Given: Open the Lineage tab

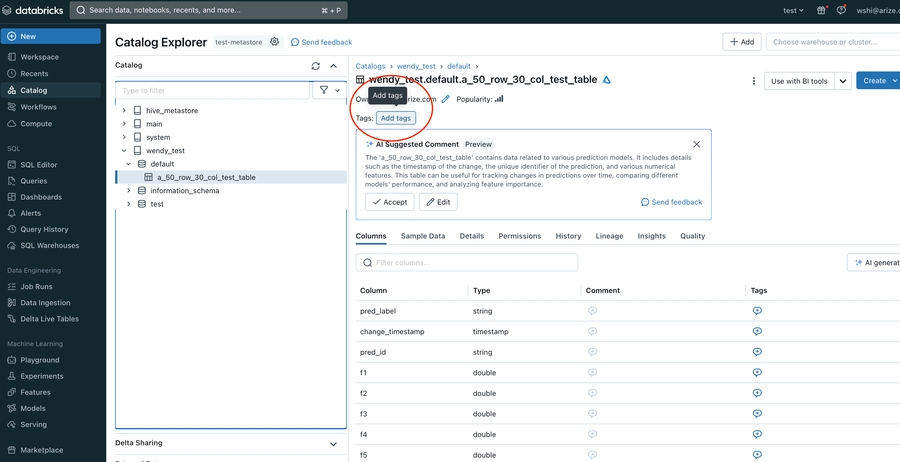Looking at the screenshot, I should [609, 236].
